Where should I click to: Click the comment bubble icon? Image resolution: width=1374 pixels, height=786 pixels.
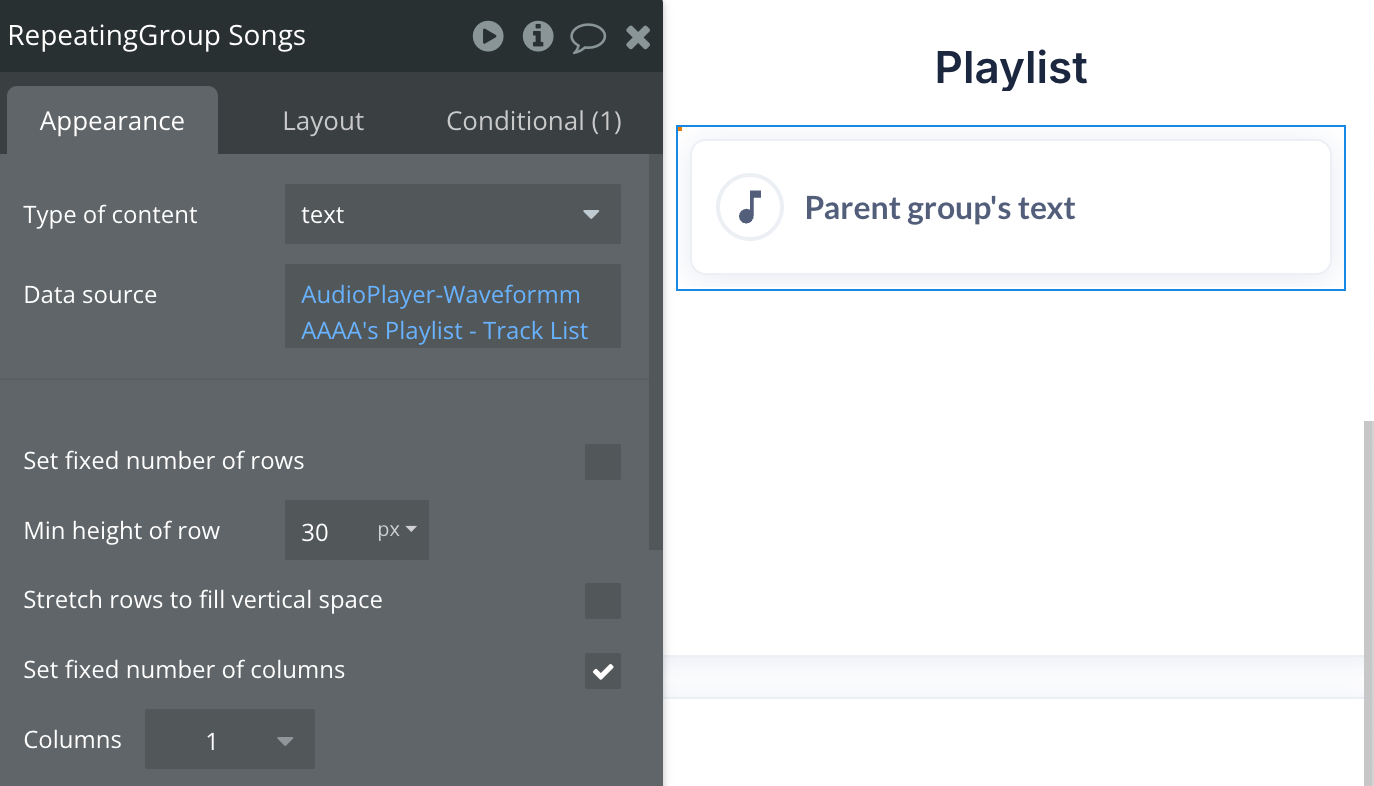[588, 38]
